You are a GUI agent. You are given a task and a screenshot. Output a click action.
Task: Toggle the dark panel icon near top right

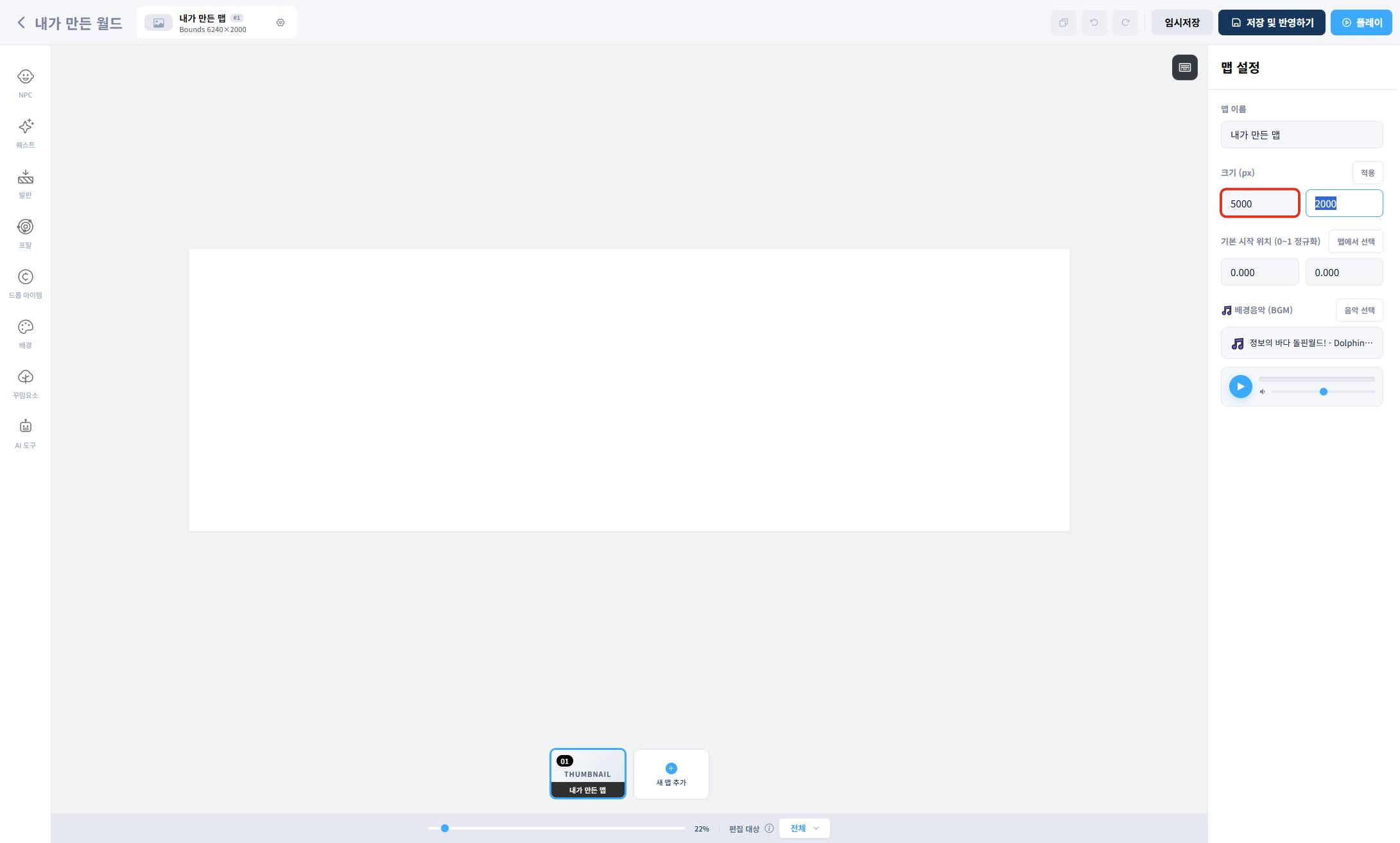pyautogui.click(x=1184, y=67)
